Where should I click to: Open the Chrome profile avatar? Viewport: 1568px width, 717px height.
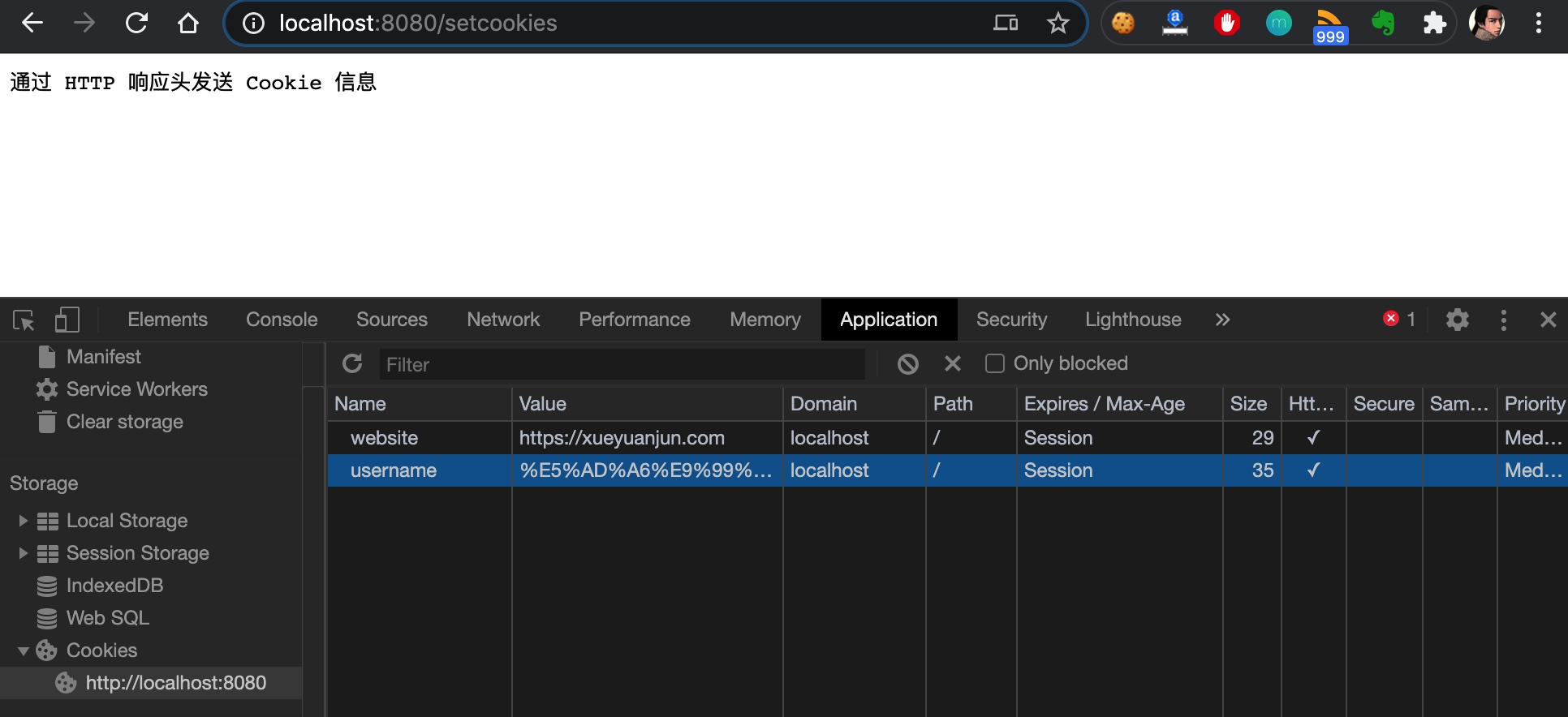(1487, 23)
